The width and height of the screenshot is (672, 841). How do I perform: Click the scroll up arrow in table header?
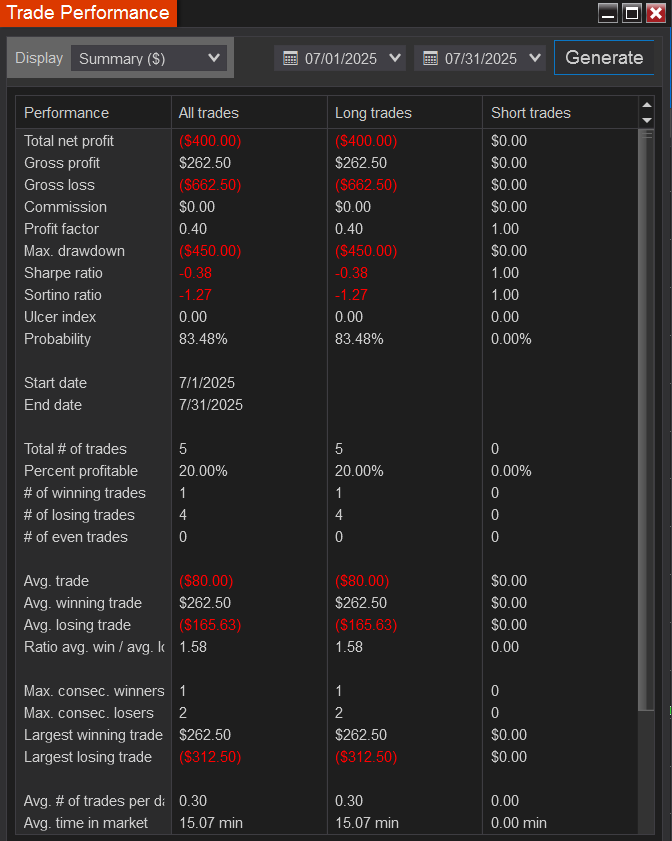tap(646, 105)
